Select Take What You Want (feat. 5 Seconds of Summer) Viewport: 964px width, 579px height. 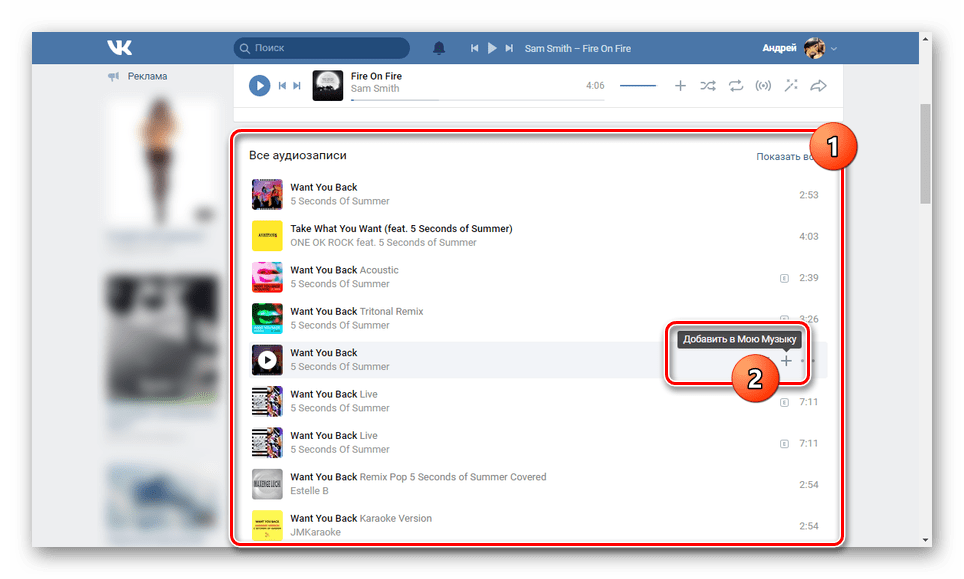coord(401,229)
